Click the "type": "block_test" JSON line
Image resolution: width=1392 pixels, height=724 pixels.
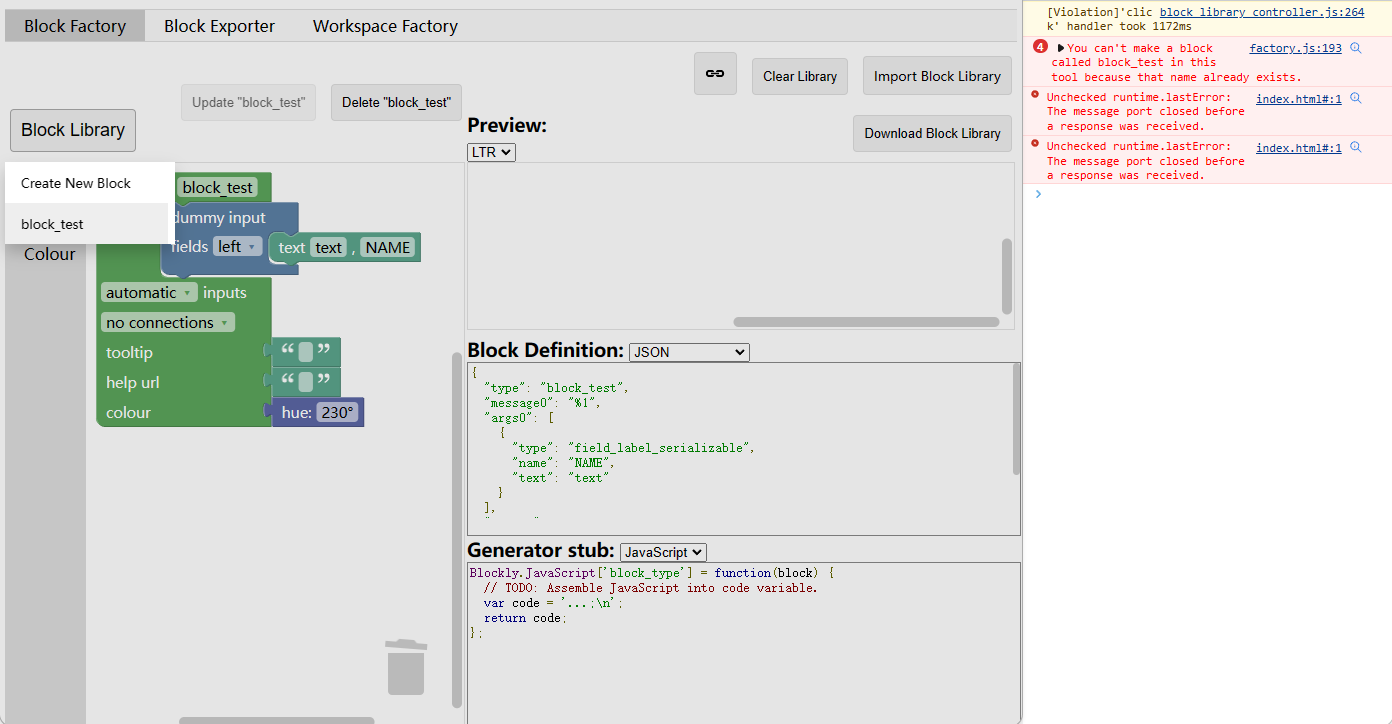click(557, 388)
